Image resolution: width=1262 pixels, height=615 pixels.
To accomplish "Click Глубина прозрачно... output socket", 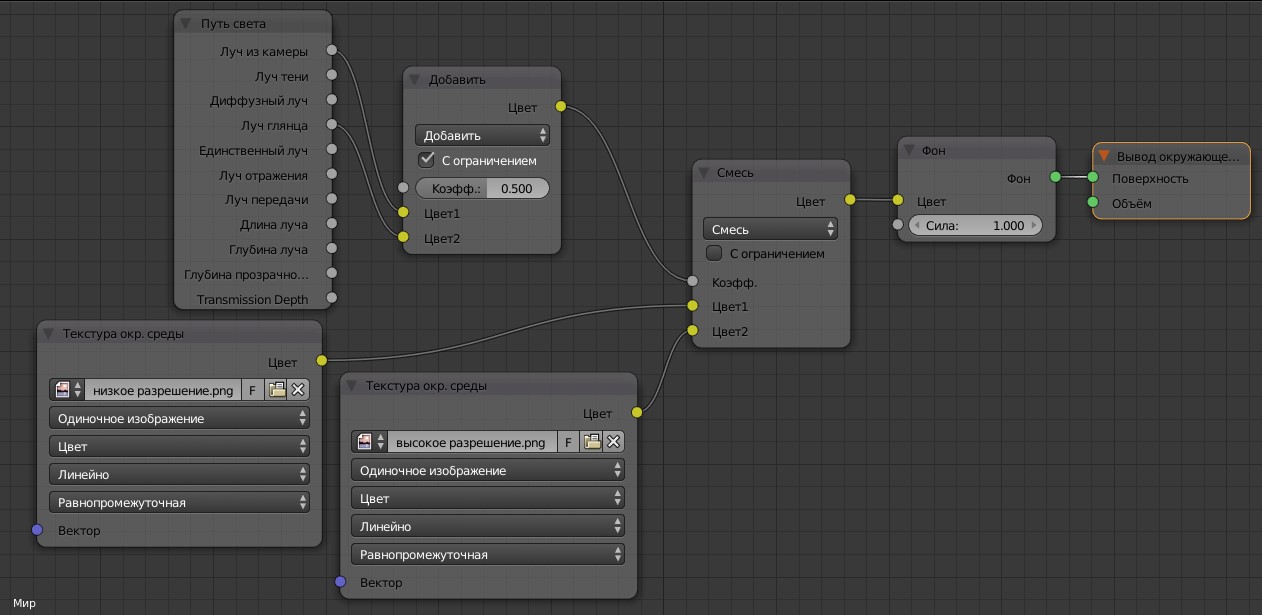I will (x=331, y=273).
